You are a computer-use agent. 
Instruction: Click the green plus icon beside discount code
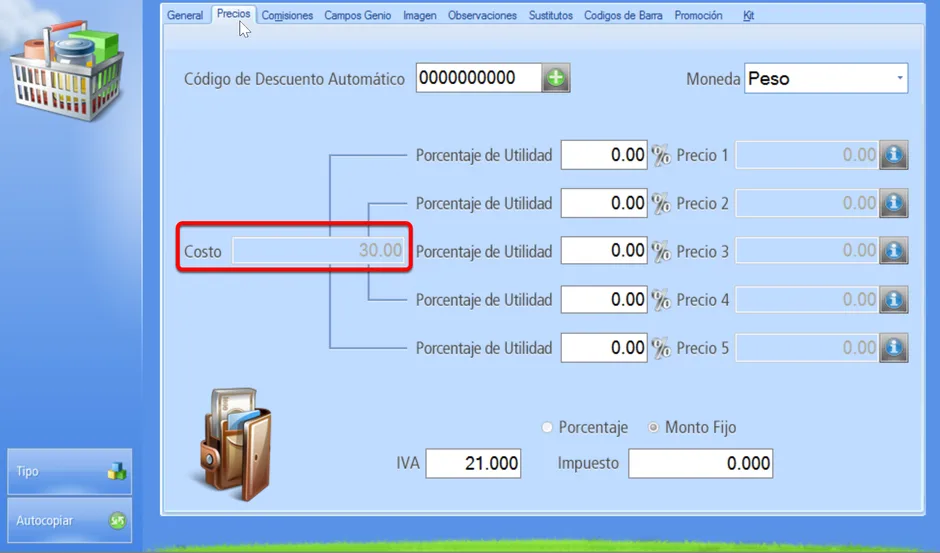click(556, 78)
